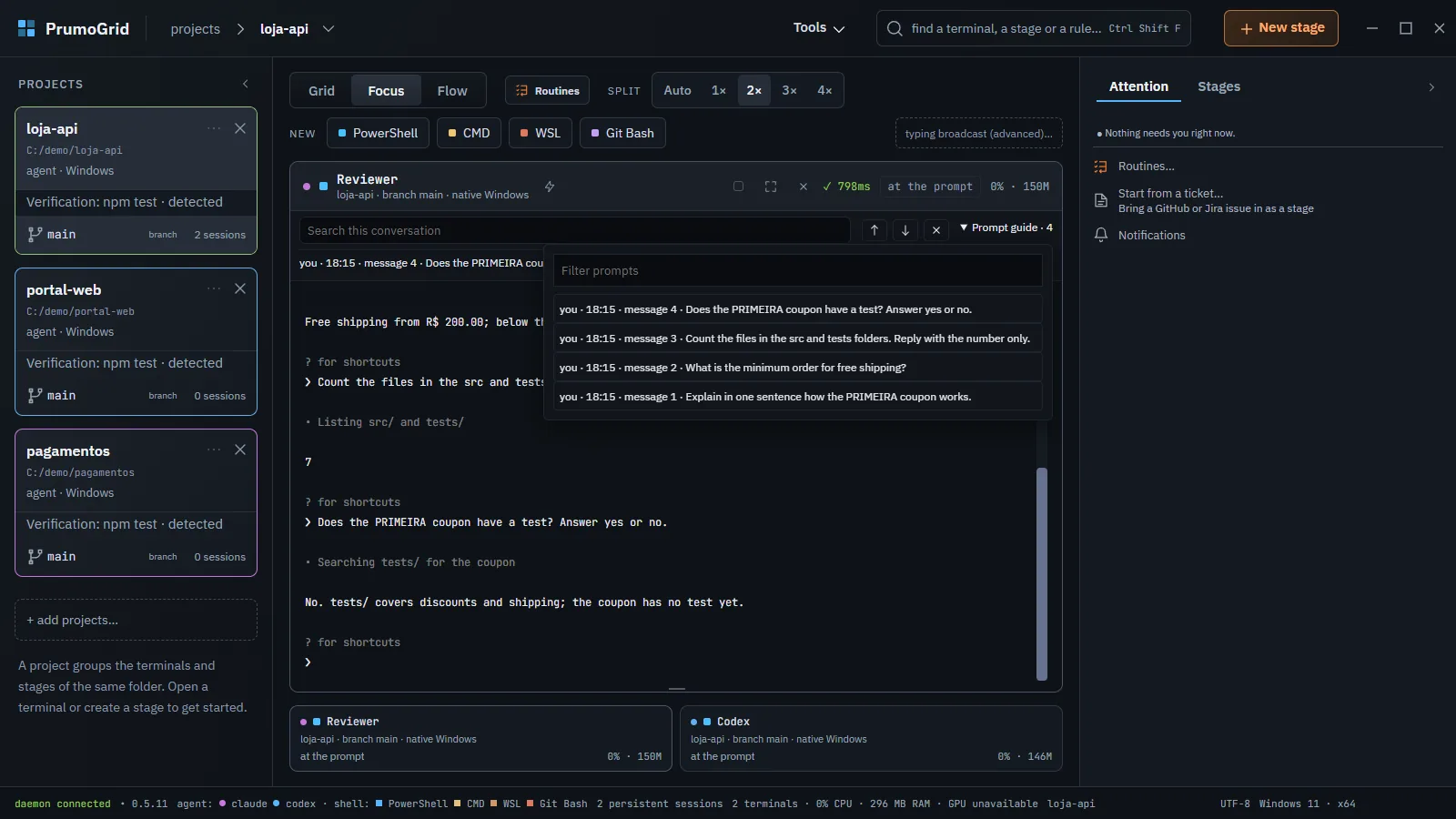Tick the checkbox in the Reviewer terminal header

point(739,187)
